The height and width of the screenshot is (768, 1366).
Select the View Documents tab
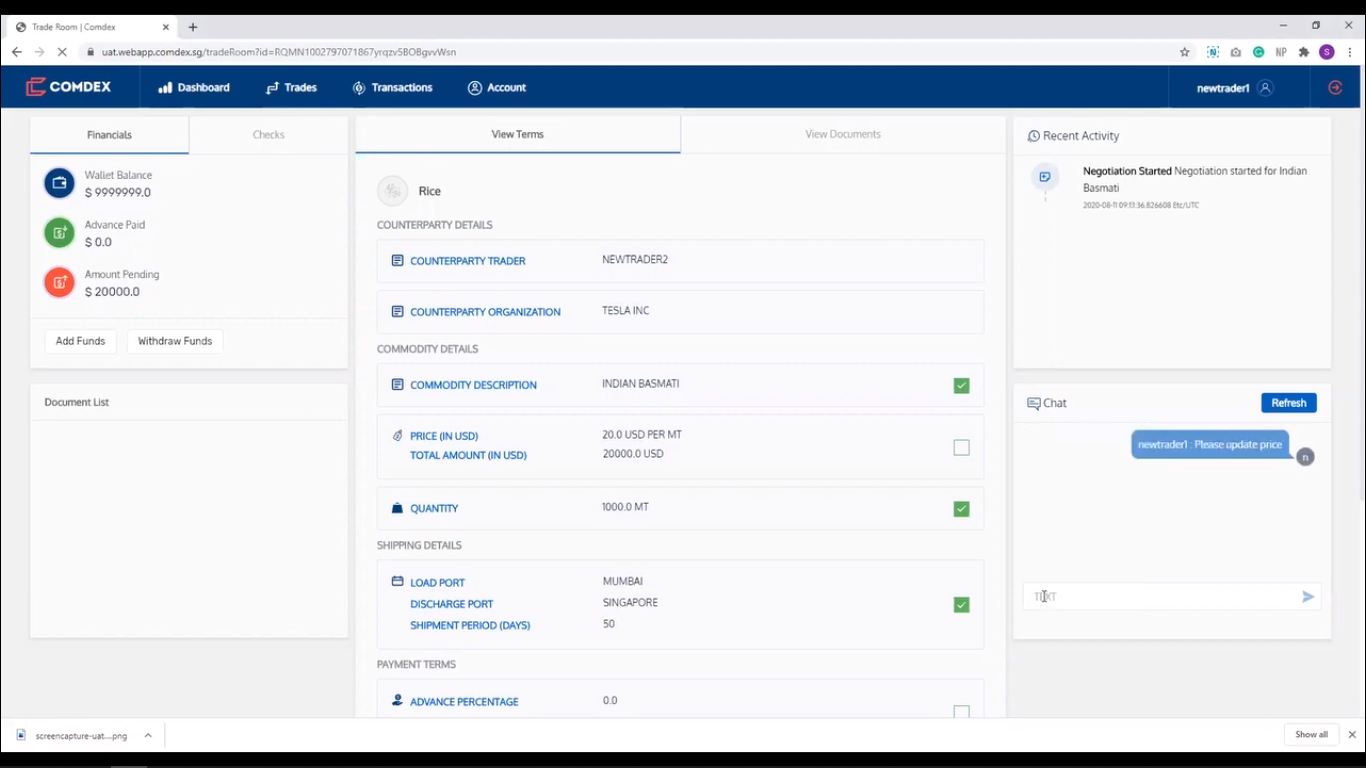coord(843,134)
